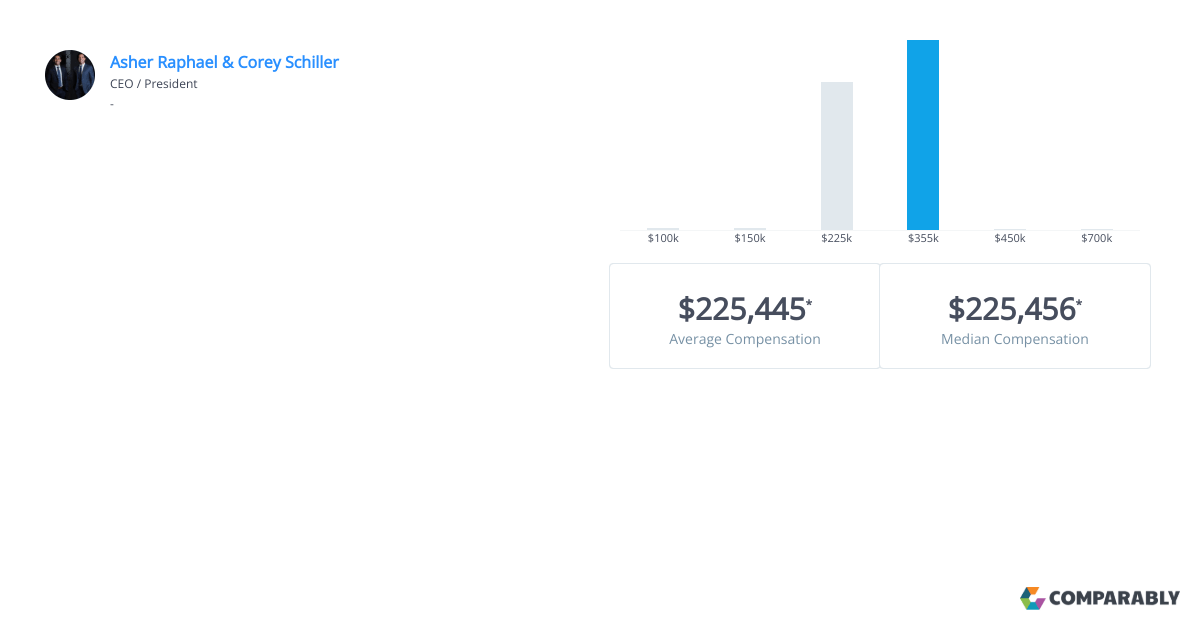Open Asher Raphael & Corey Schiller profile link

coord(224,62)
